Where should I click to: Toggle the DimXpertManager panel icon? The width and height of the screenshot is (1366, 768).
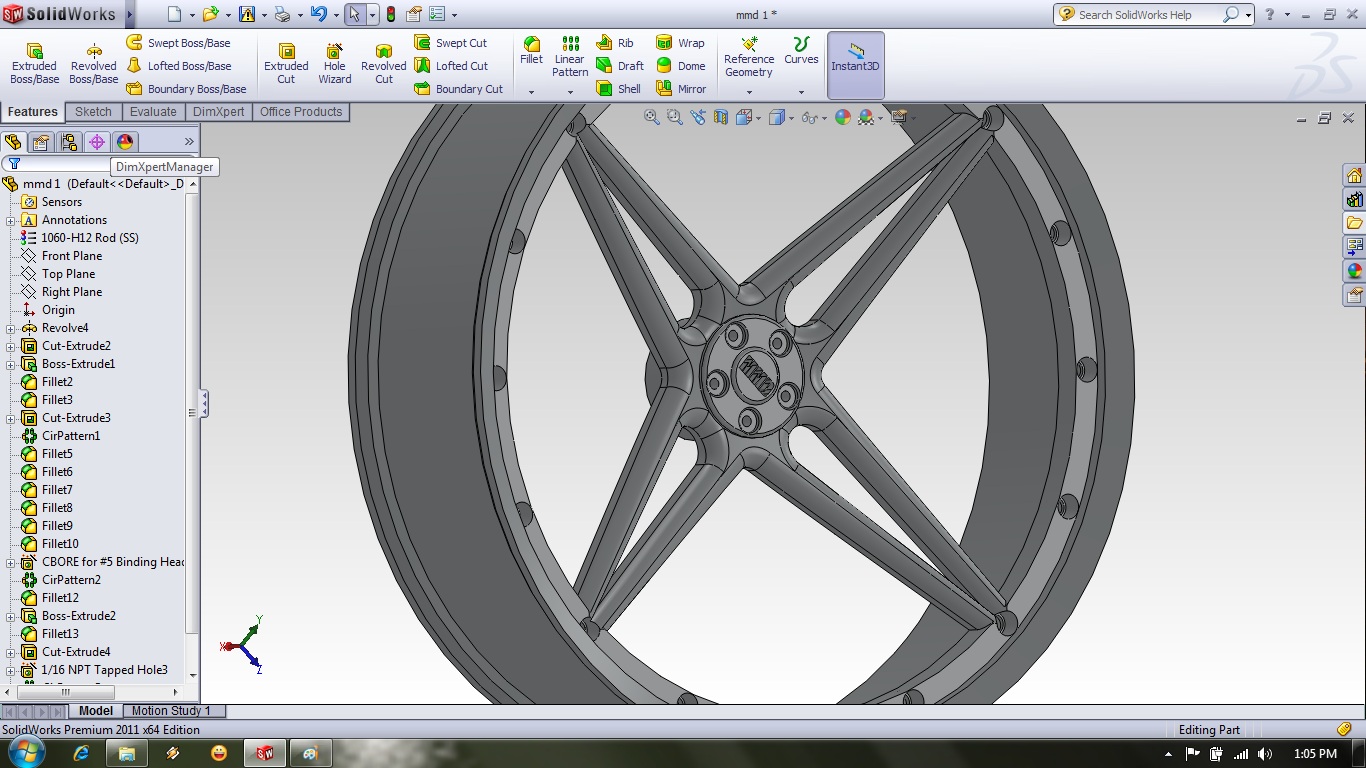pyautogui.click(x=96, y=142)
